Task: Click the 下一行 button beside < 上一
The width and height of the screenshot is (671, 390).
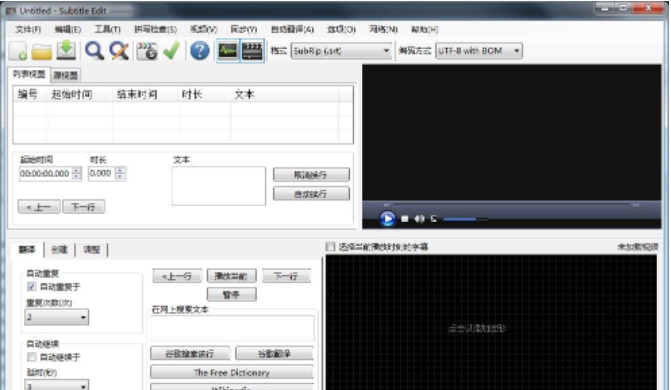Action: pos(83,207)
